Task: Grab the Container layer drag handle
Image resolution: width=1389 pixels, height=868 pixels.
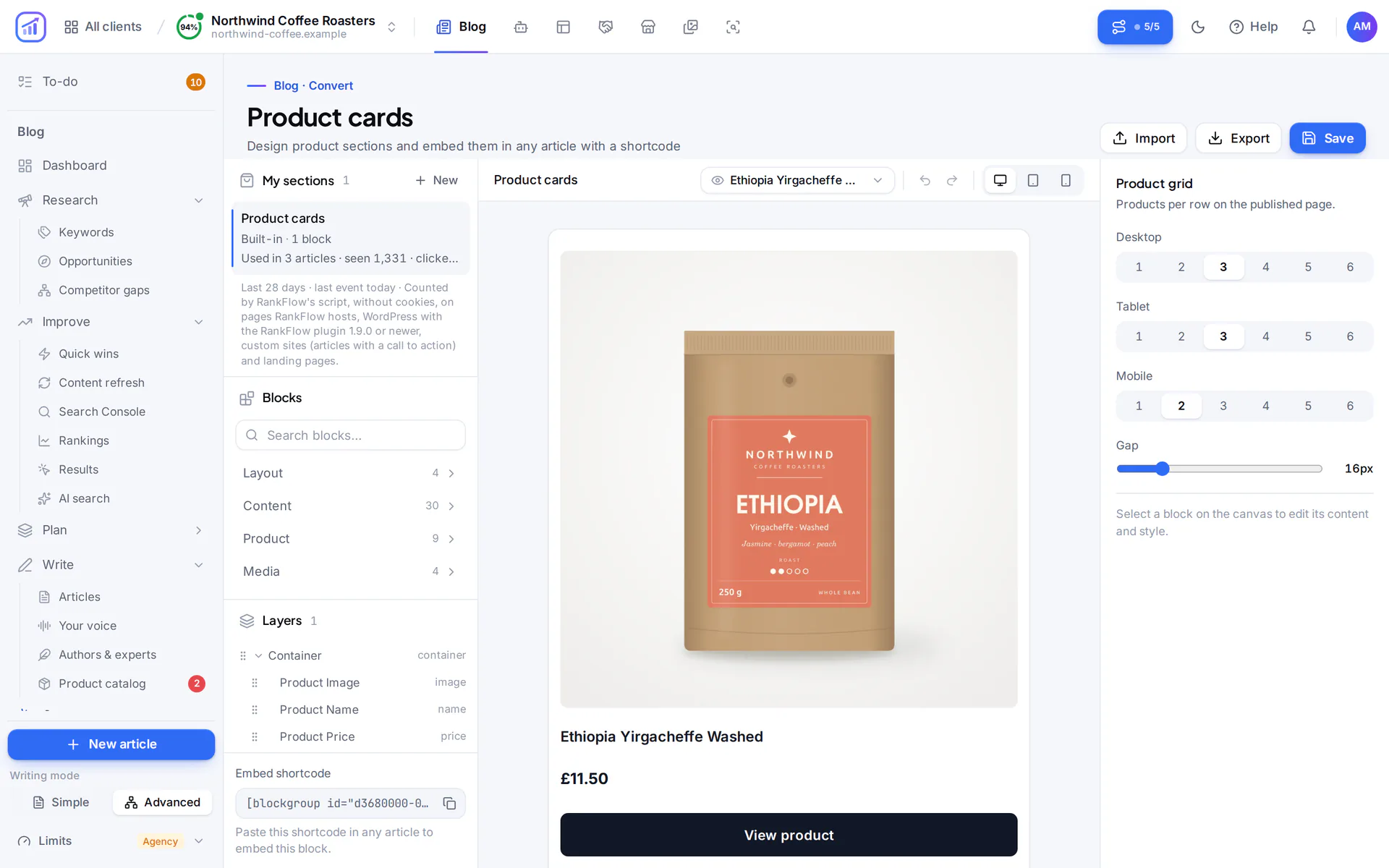Action: pos(243,655)
